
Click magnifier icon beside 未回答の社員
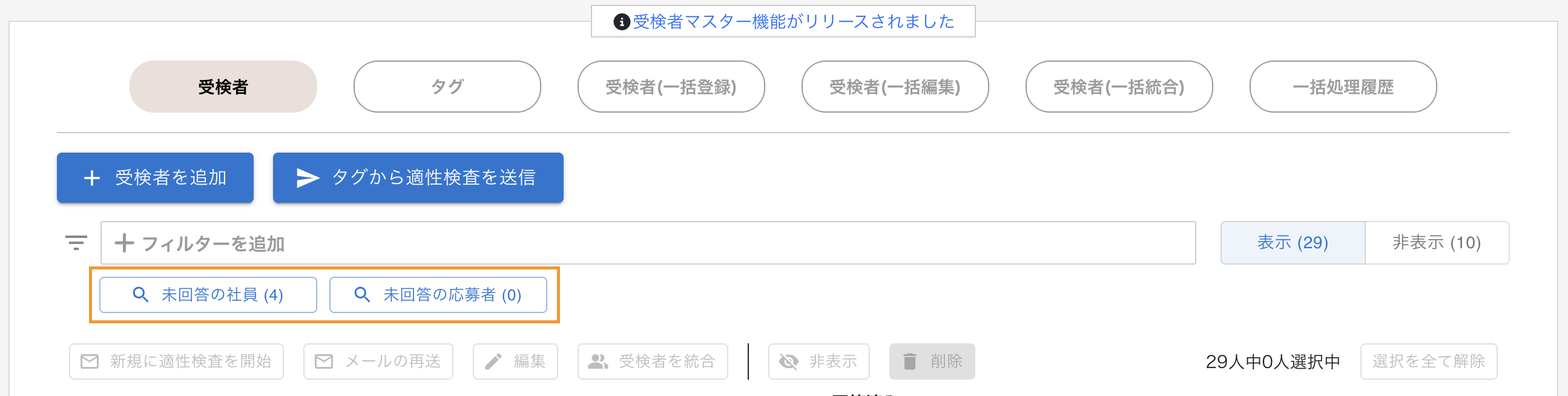click(140, 295)
